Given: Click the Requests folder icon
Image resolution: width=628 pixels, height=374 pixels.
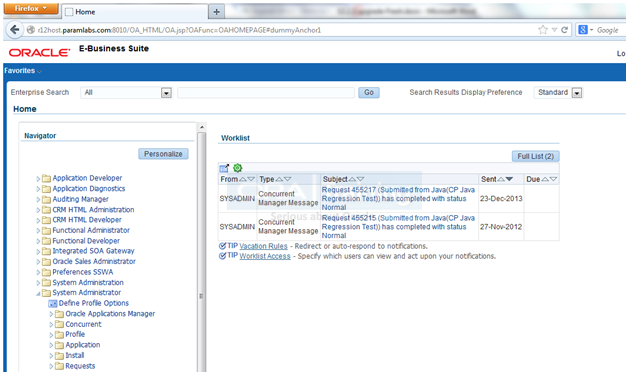Looking at the screenshot, I should [x=59, y=366].
